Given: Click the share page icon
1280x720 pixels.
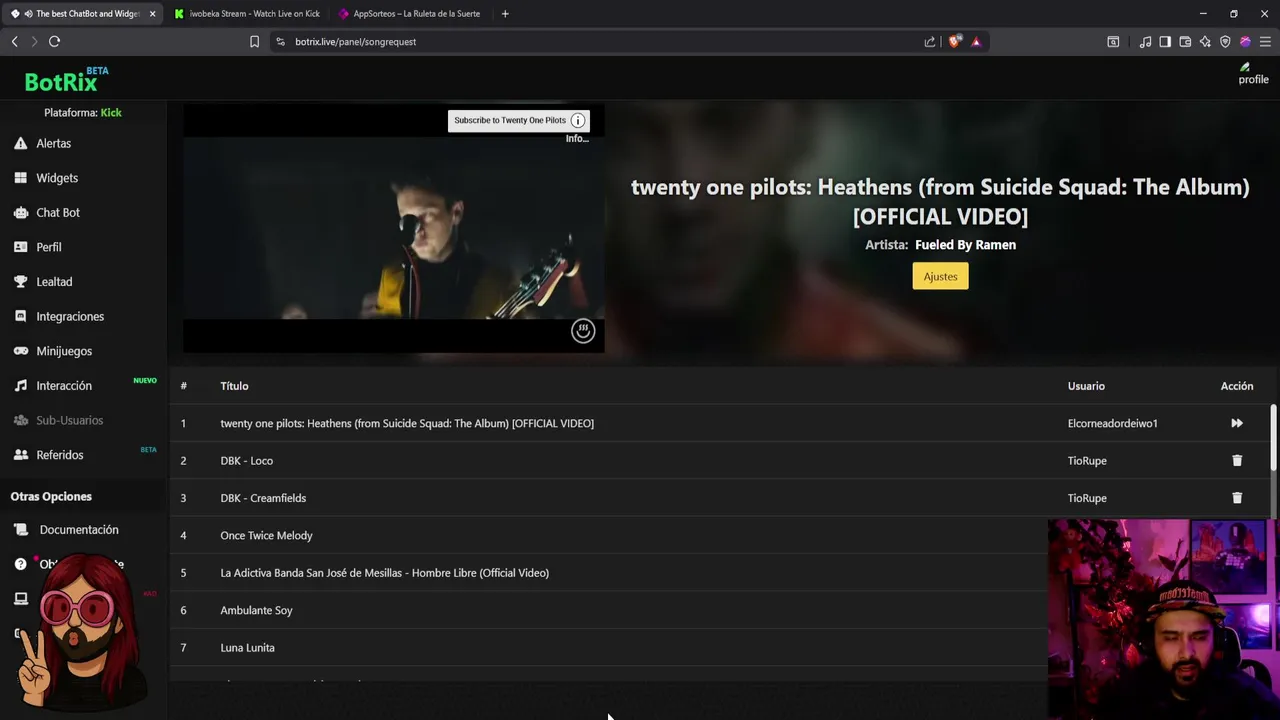Looking at the screenshot, I should pos(930,42).
